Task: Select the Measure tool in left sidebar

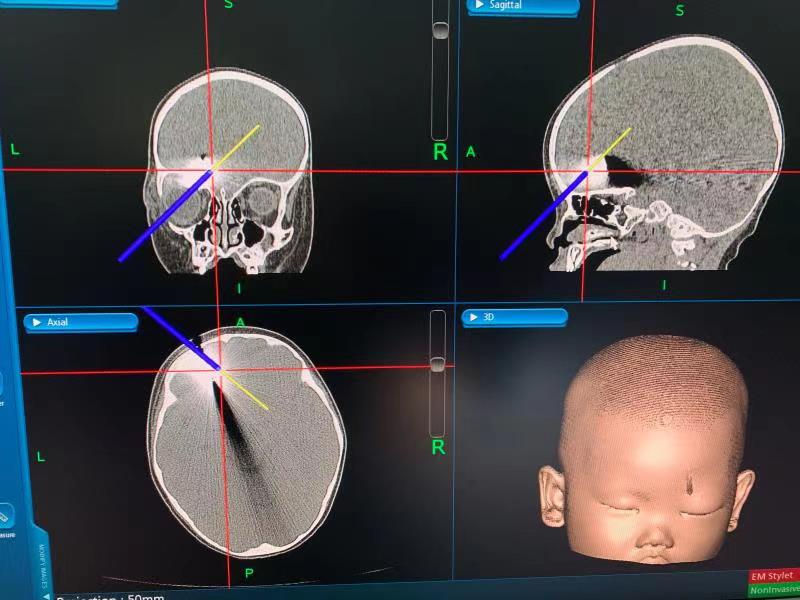Action: [x=5, y=515]
